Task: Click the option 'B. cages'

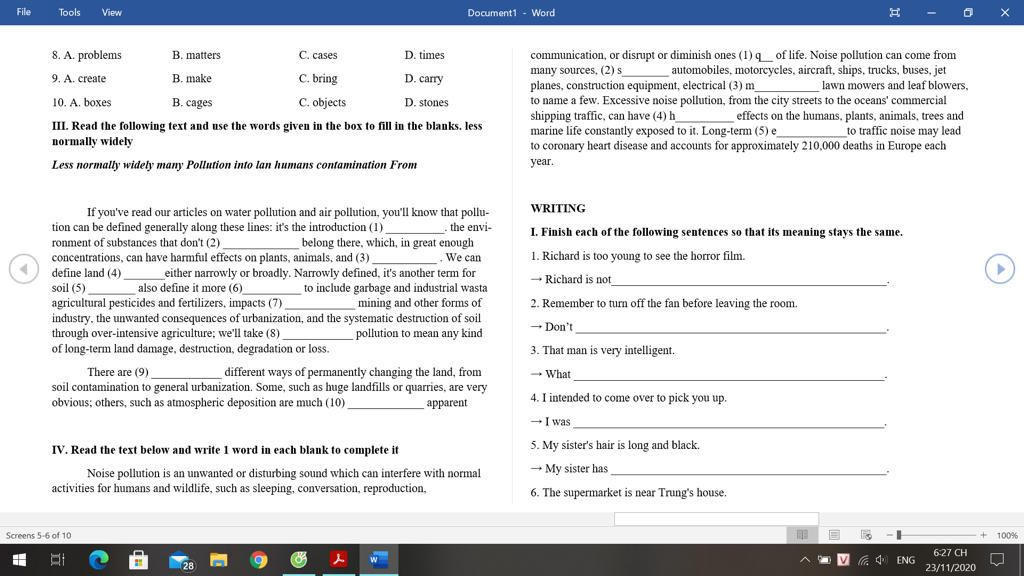Action: (192, 103)
